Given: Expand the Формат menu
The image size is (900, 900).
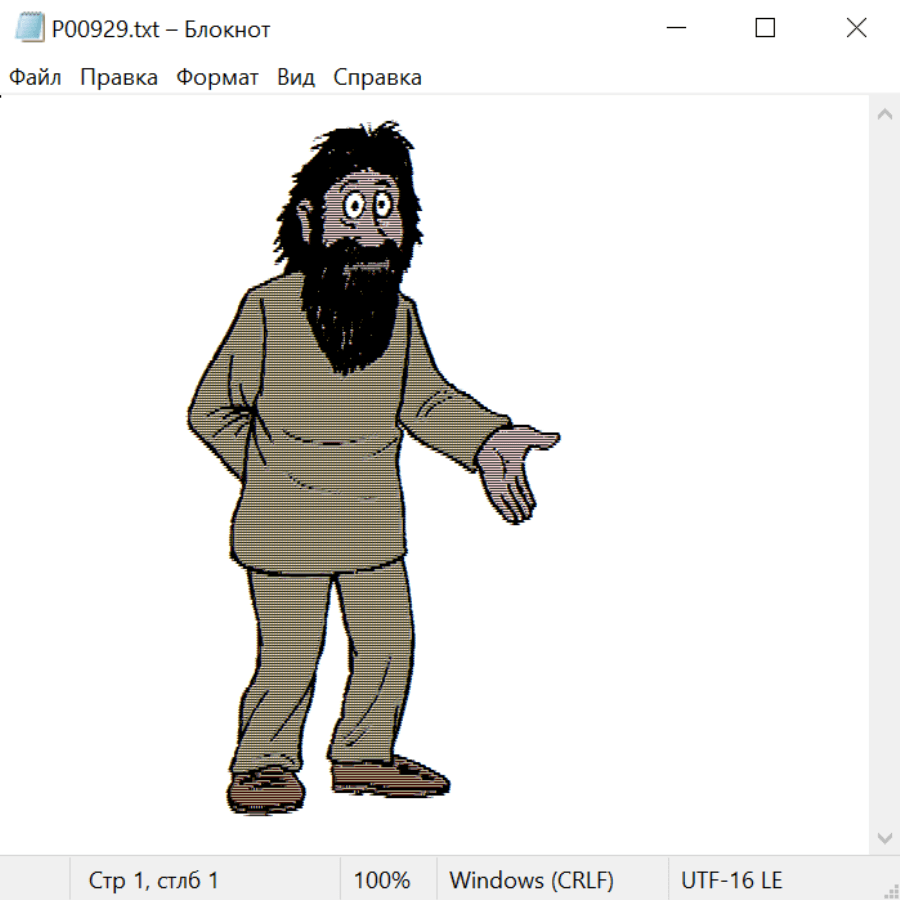Looking at the screenshot, I should coord(217,78).
